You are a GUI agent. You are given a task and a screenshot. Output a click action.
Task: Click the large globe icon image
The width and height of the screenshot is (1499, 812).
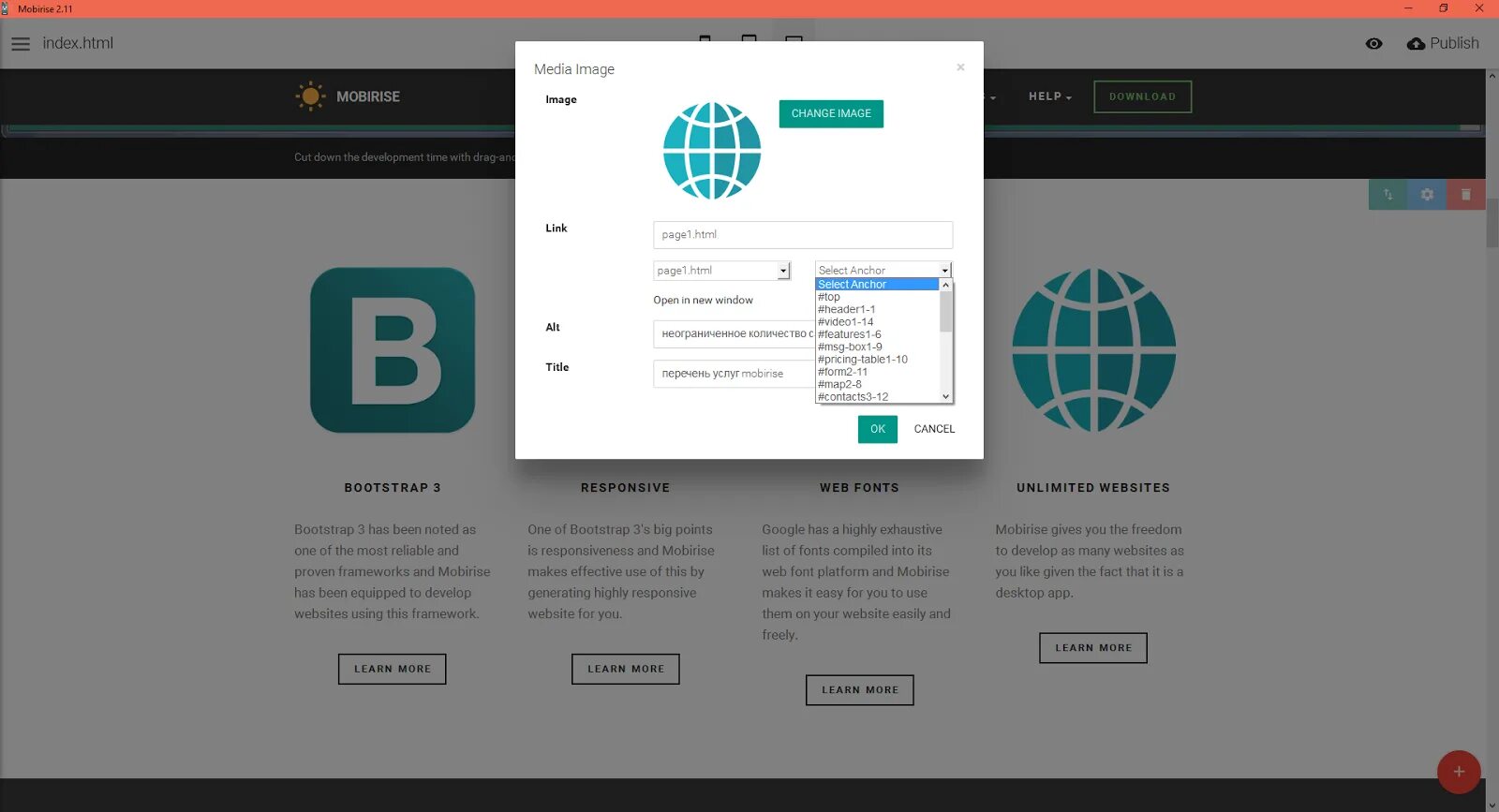tap(1093, 350)
